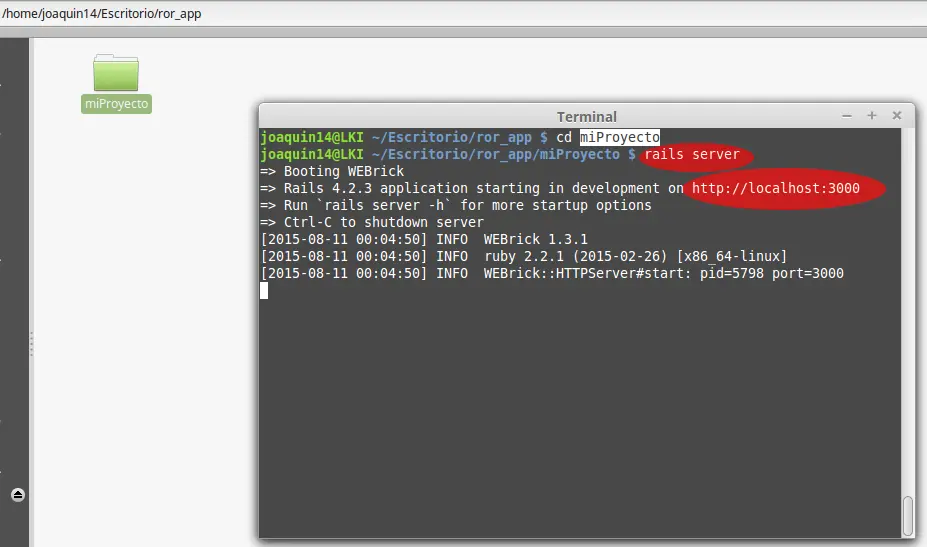Click the eject icon in the sidebar
Image resolution: width=927 pixels, height=547 pixels.
[18, 495]
